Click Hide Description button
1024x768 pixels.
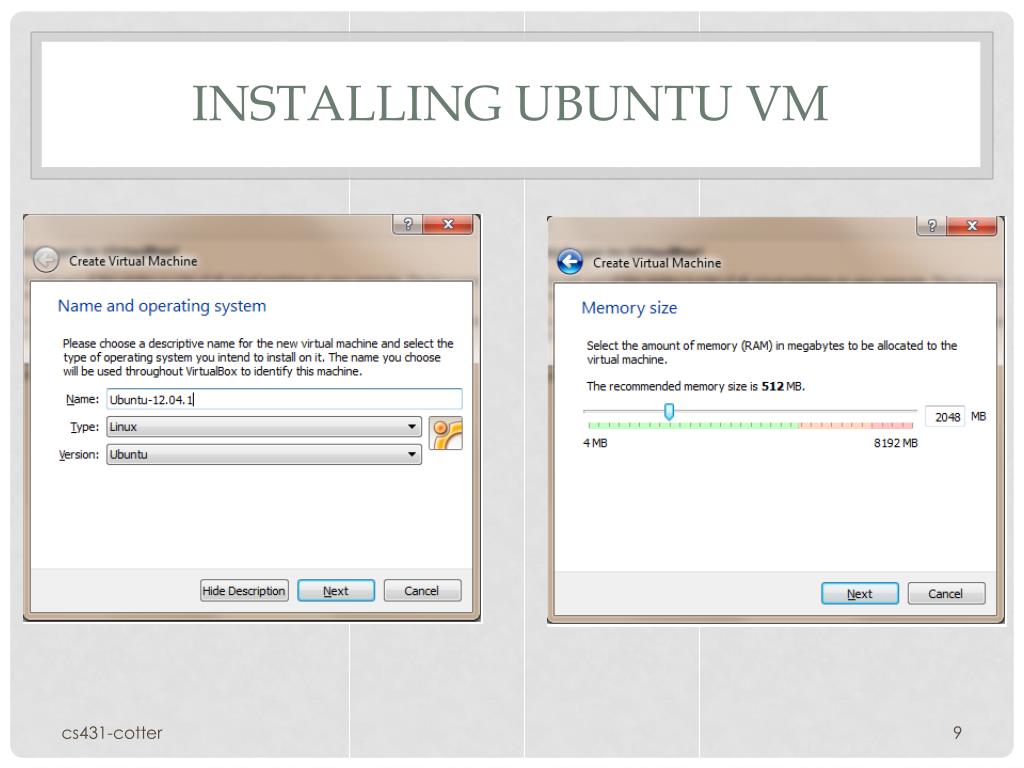pyautogui.click(x=244, y=591)
